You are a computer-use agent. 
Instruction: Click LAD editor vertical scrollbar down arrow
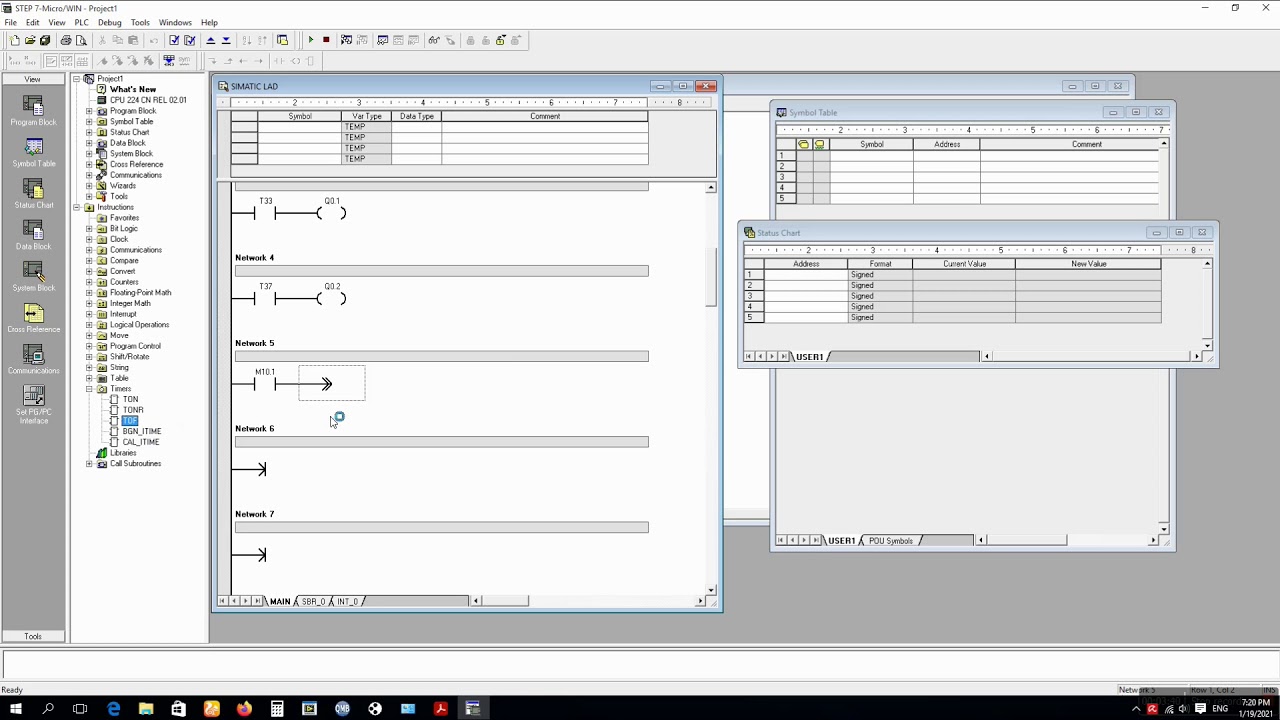pos(711,590)
